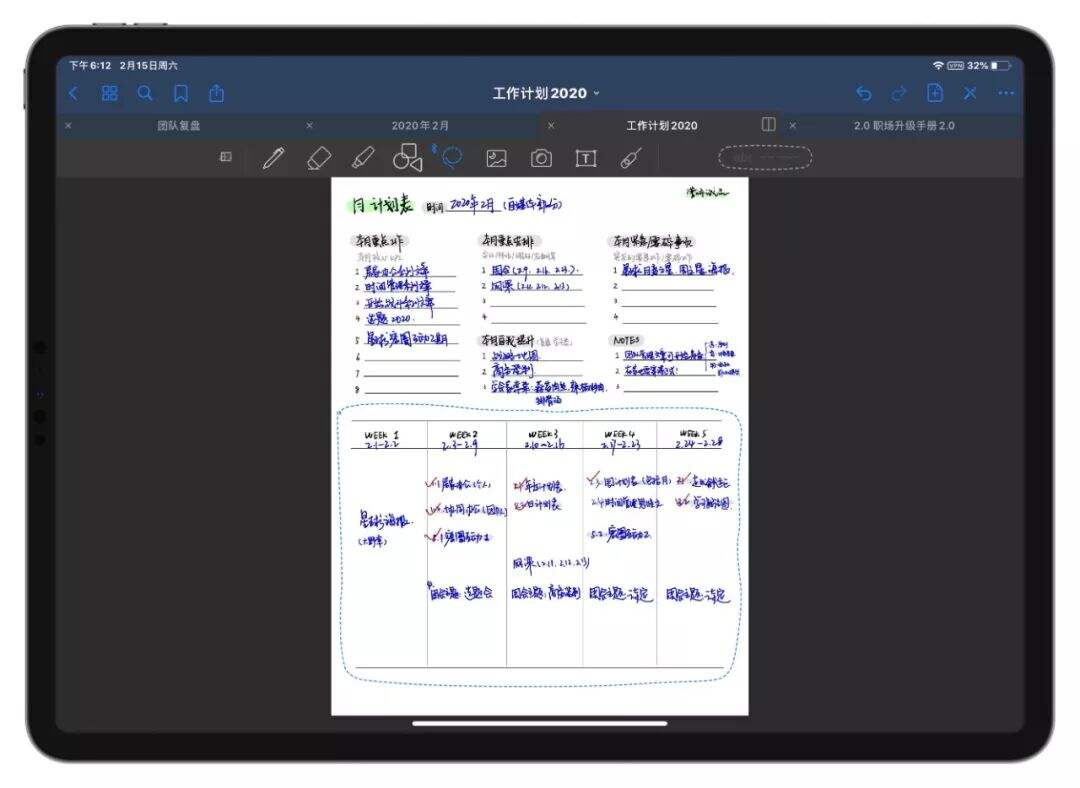Toggle the zoom window tool
1080x788 pixels.
coord(226,157)
